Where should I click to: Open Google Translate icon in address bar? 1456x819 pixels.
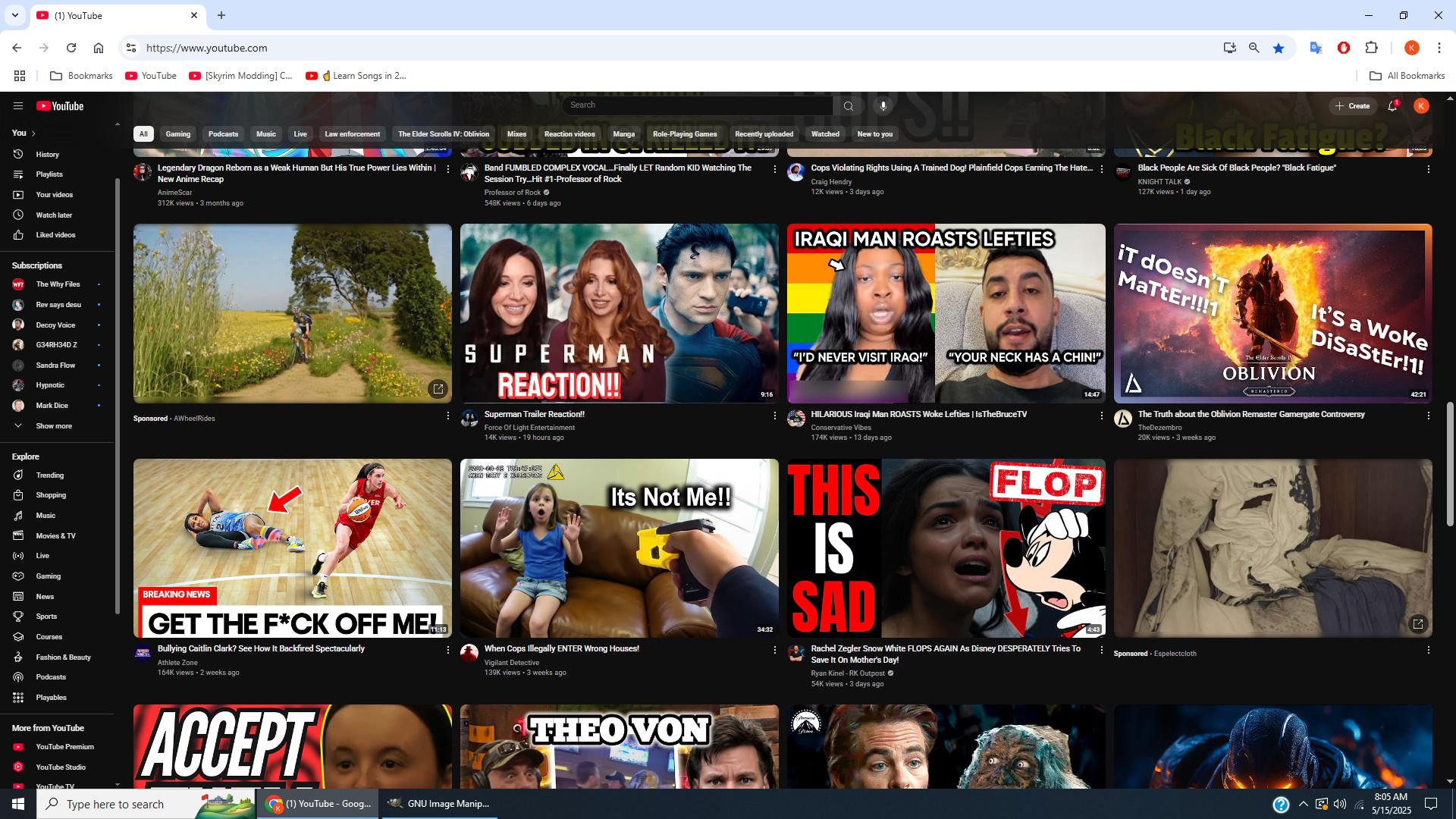point(1316,48)
